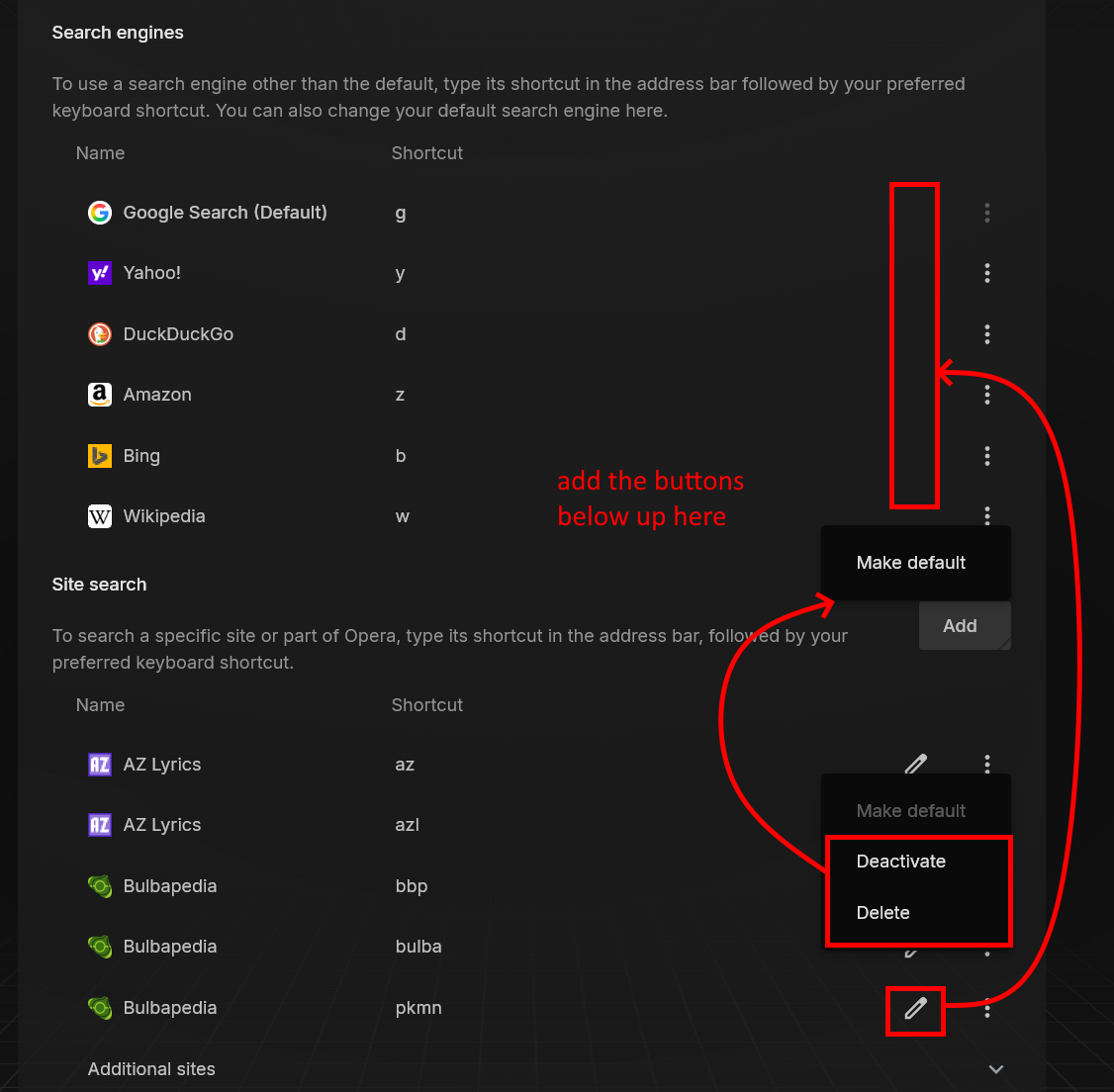Click the Wikipedia icon in the list
The image size is (1114, 1092).
(x=100, y=516)
